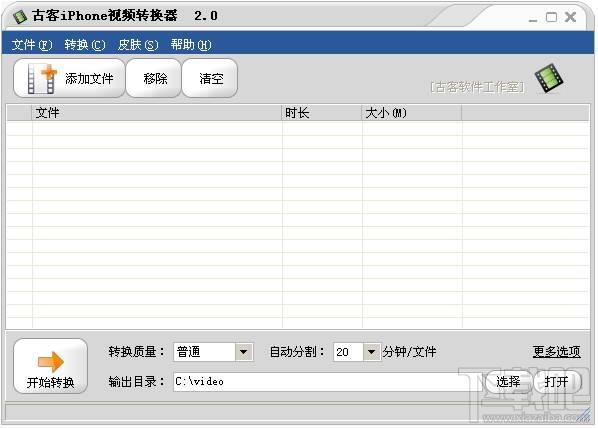Maximize the window
This screenshot has width=598, height=428.
click(551, 17)
